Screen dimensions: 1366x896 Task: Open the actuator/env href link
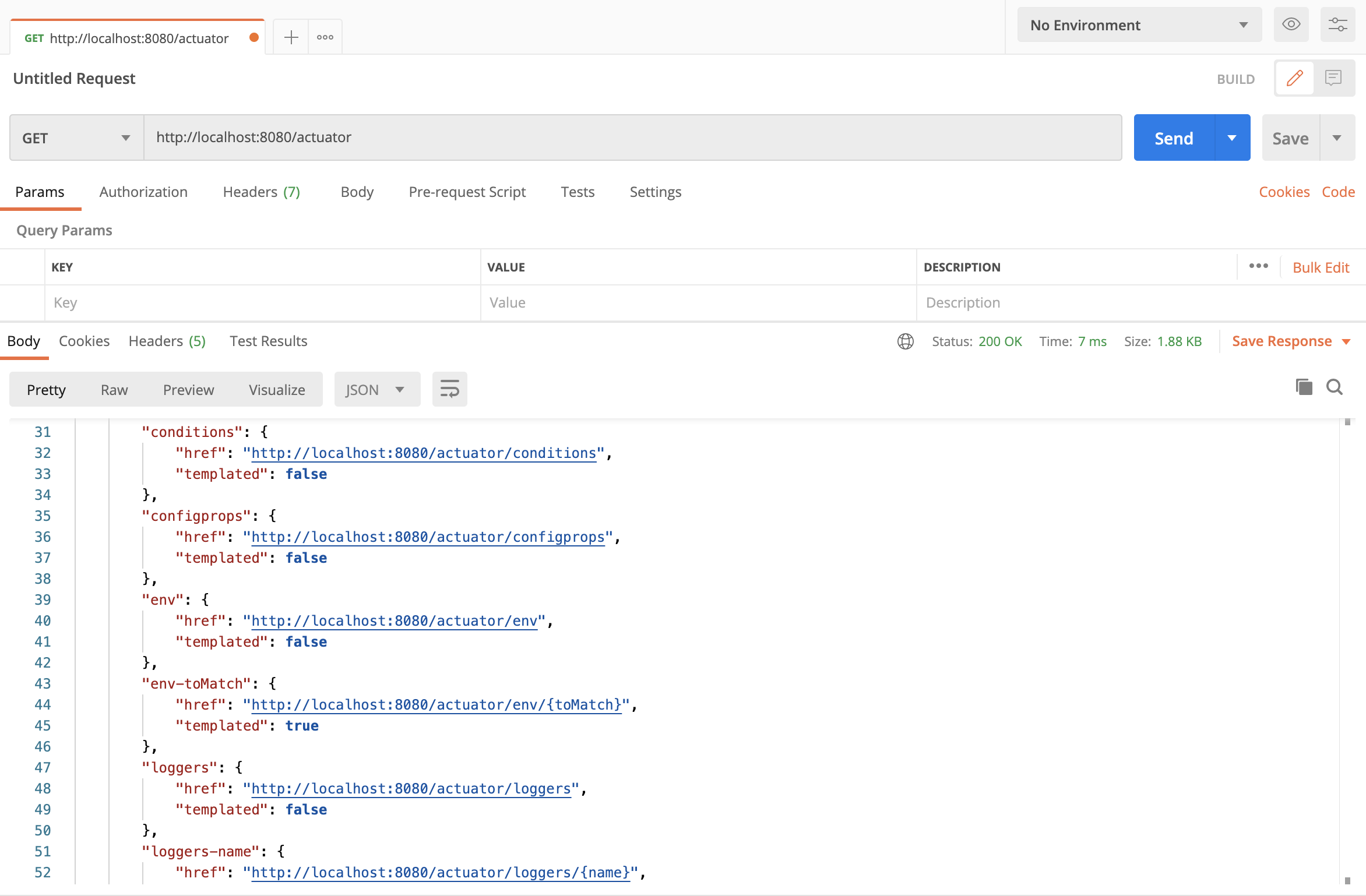click(394, 621)
